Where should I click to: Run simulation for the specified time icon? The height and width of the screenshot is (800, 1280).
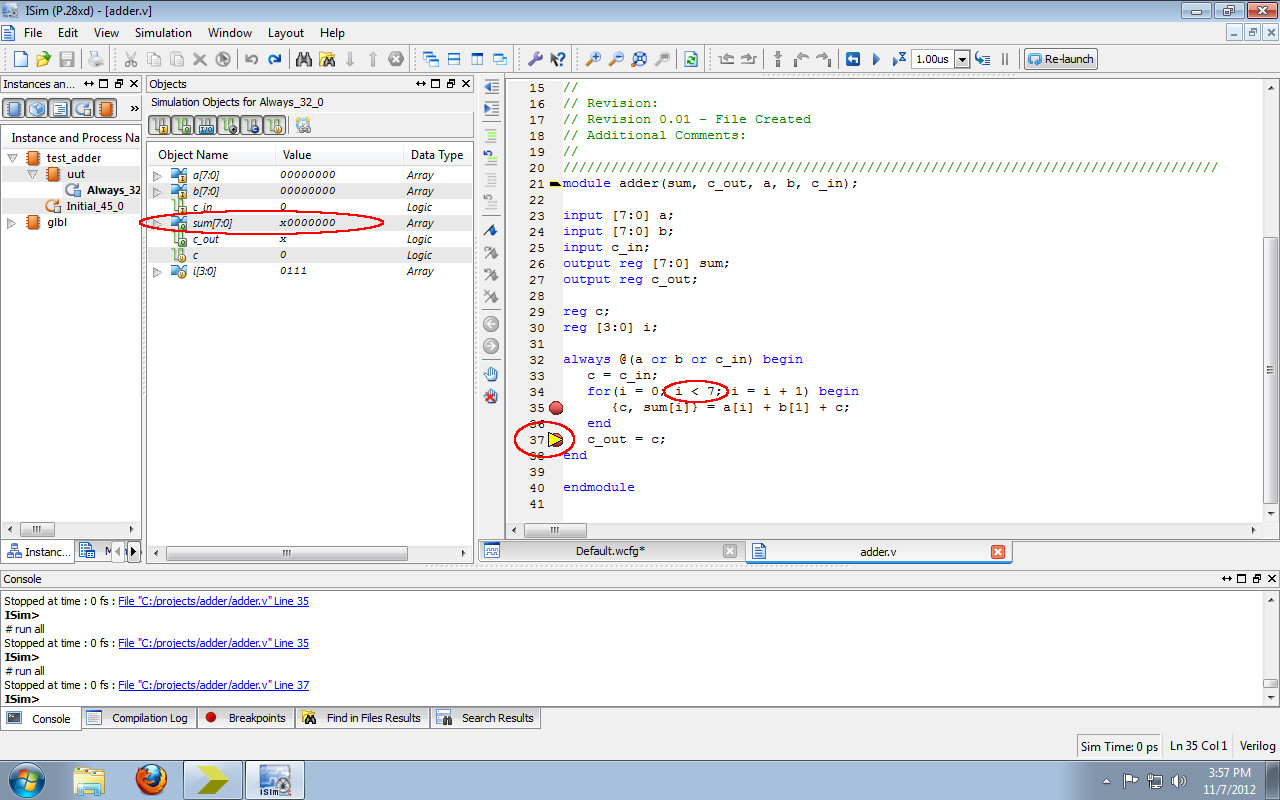[x=898, y=58]
